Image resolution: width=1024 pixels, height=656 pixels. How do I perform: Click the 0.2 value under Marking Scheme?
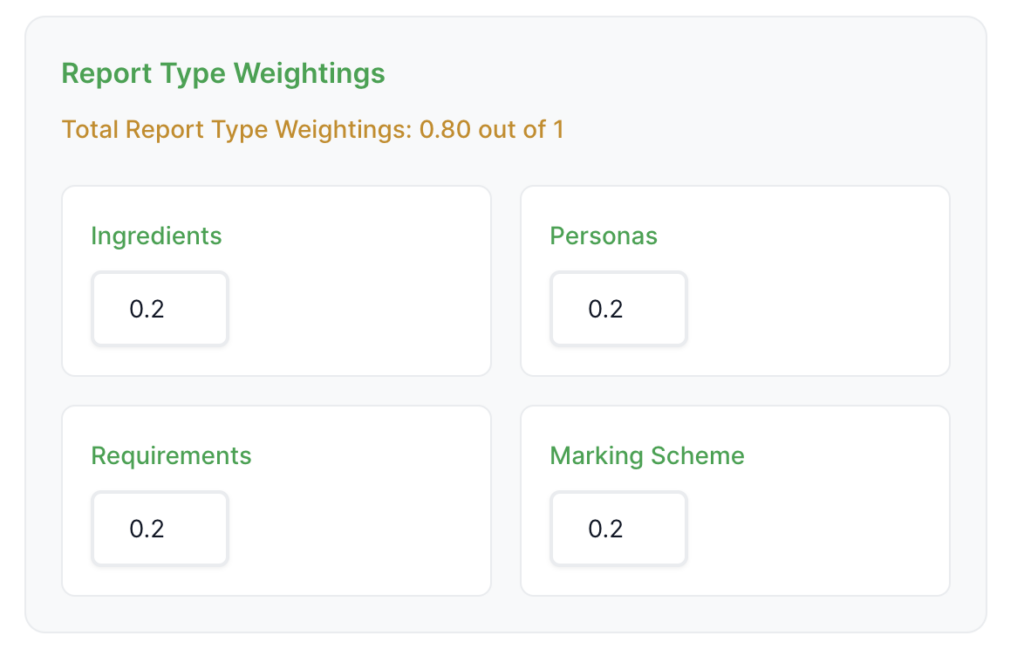pyautogui.click(x=605, y=528)
